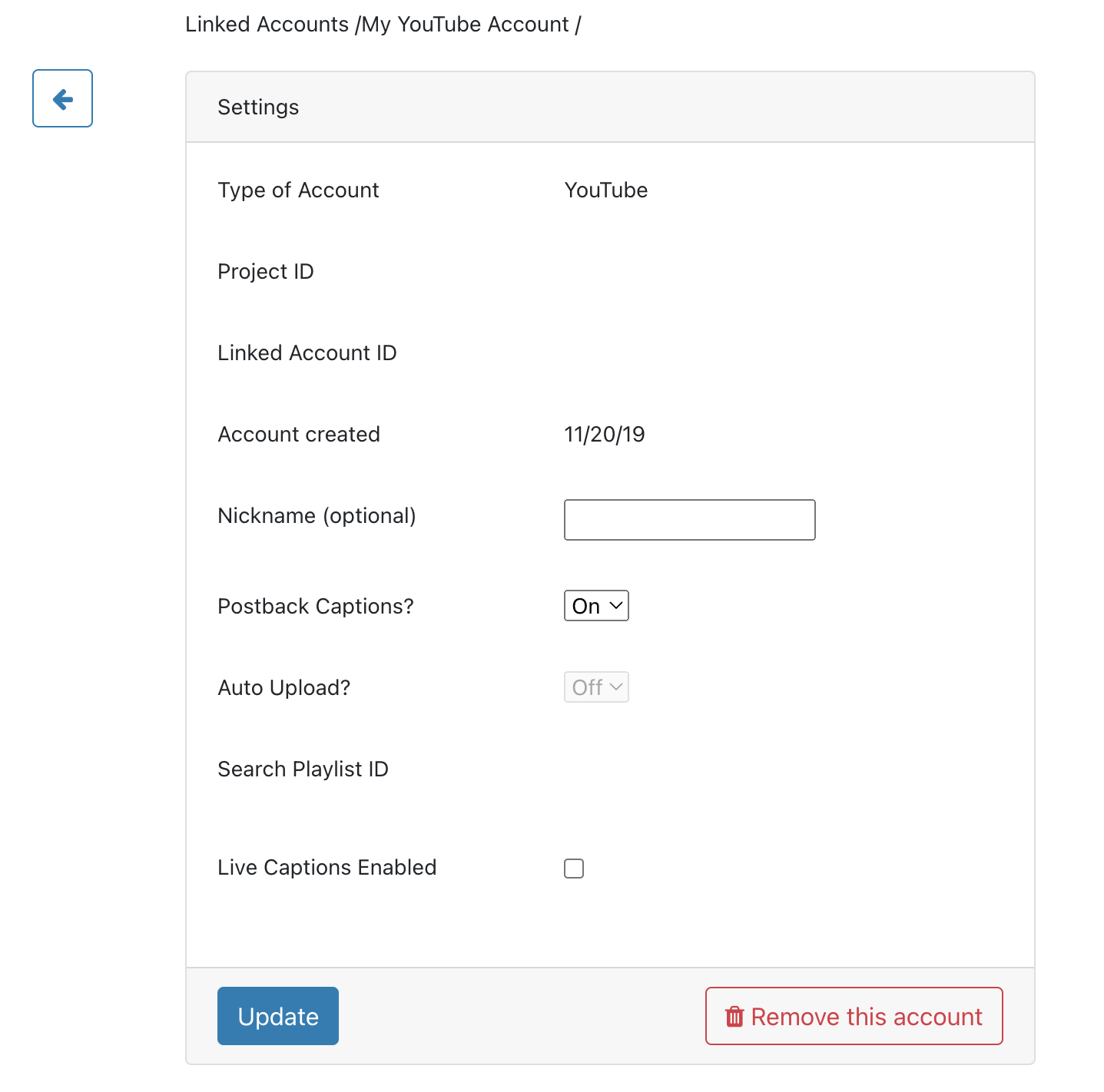Click the Project ID label
This screenshot has width=1104, height=1092.
point(266,272)
